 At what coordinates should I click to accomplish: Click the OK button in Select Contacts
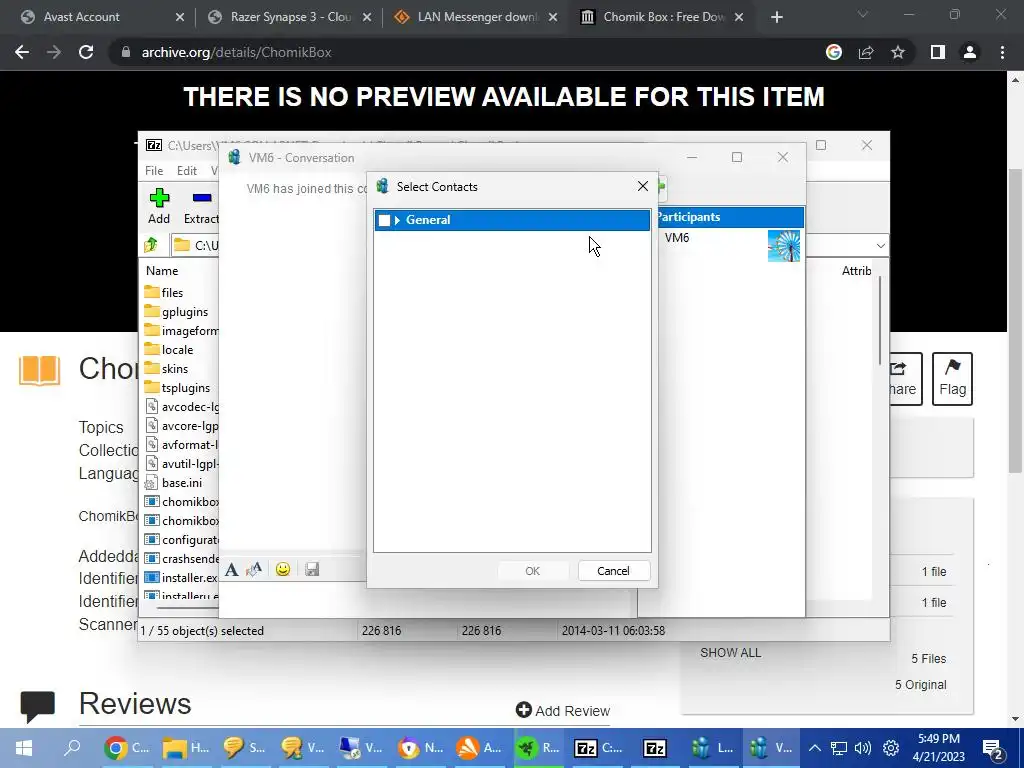pyautogui.click(x=532, y=571)
